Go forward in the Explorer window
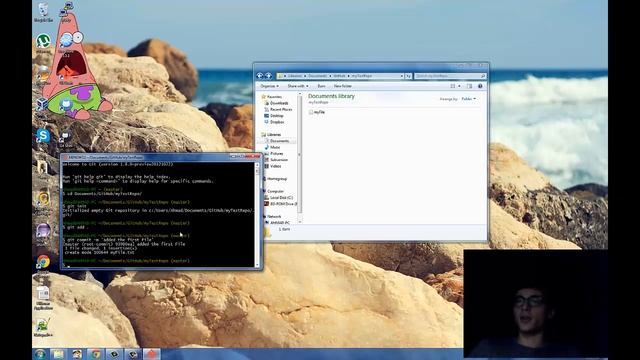Image resolution: width=640 pixels, height=360 pixels. pyautogui.click(x=269, y=76)
